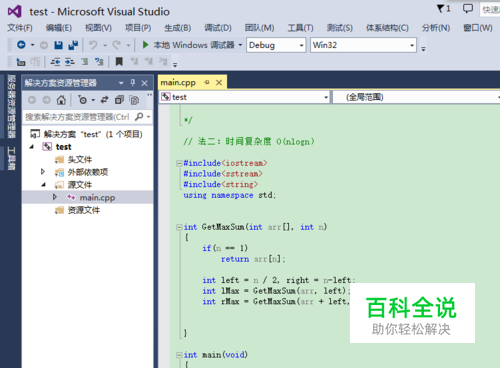Open the 服务器资源管理器 side tab
500x368 pixels.
click(11, 107)
